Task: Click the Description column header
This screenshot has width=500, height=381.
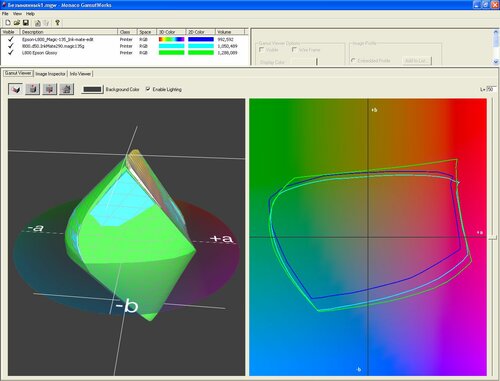Action: pos(69,32)
